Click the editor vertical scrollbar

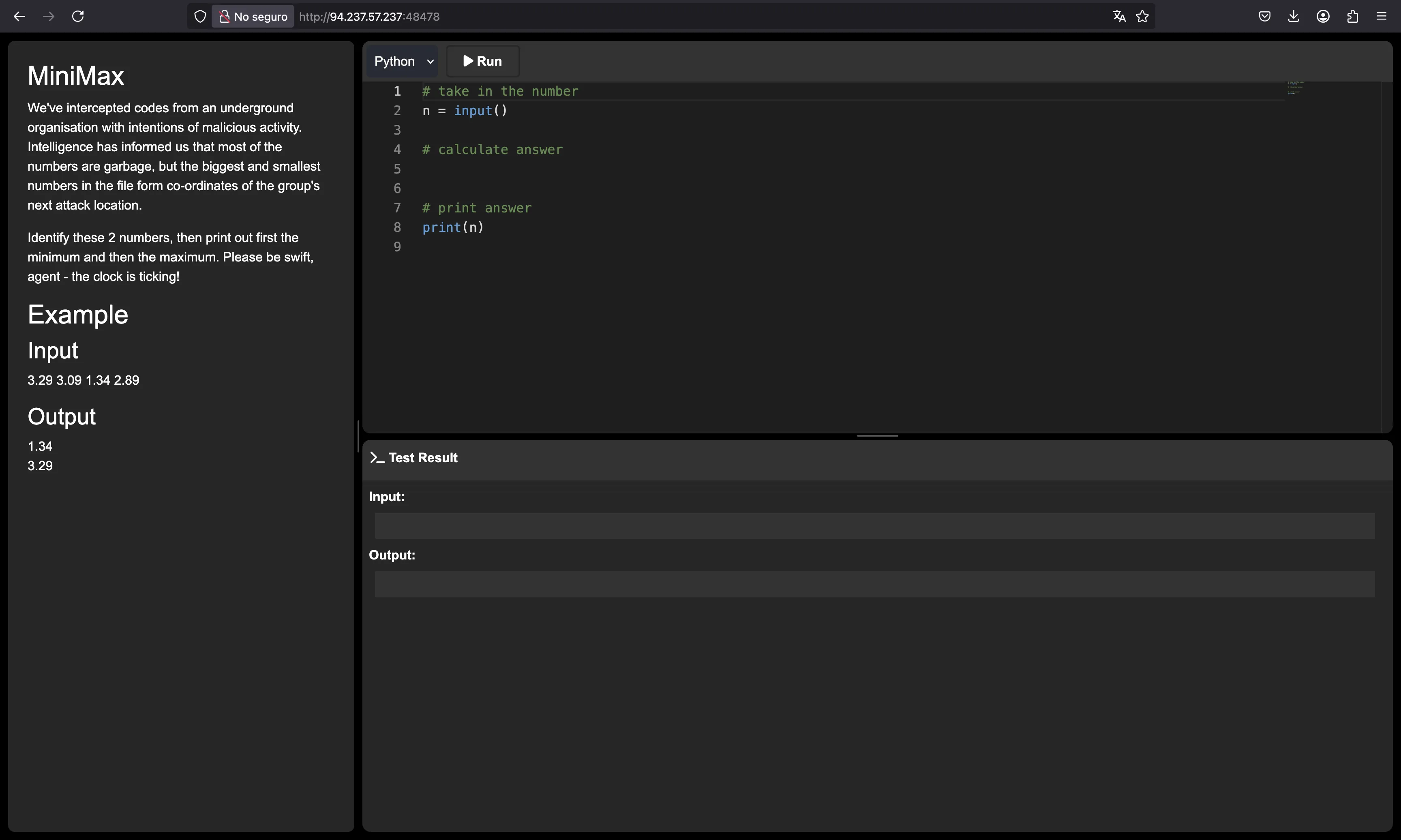pos(1386,257)
